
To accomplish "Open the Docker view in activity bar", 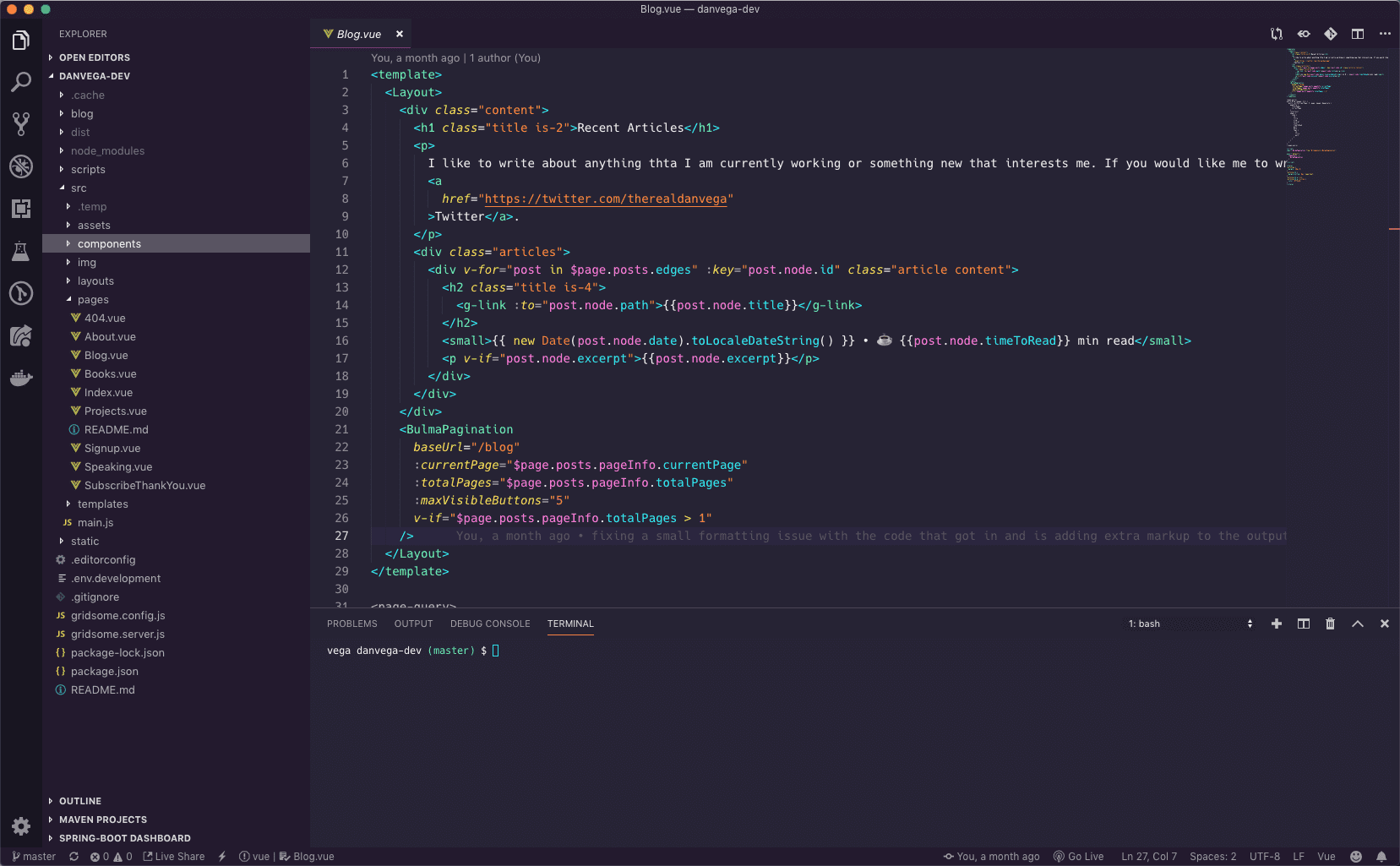I will [x=21, y=378].
